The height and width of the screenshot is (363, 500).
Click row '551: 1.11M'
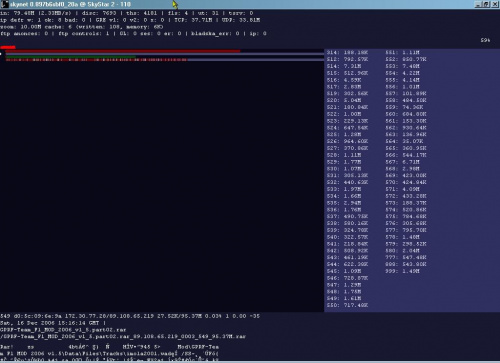tap(402, 53)
